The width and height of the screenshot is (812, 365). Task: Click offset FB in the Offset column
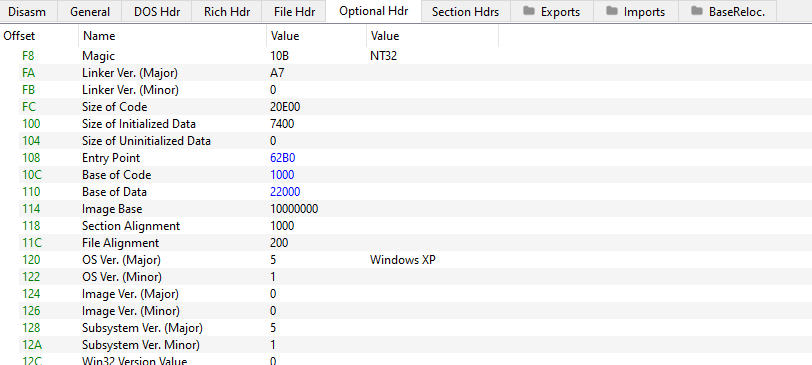(x=28, y=90)
